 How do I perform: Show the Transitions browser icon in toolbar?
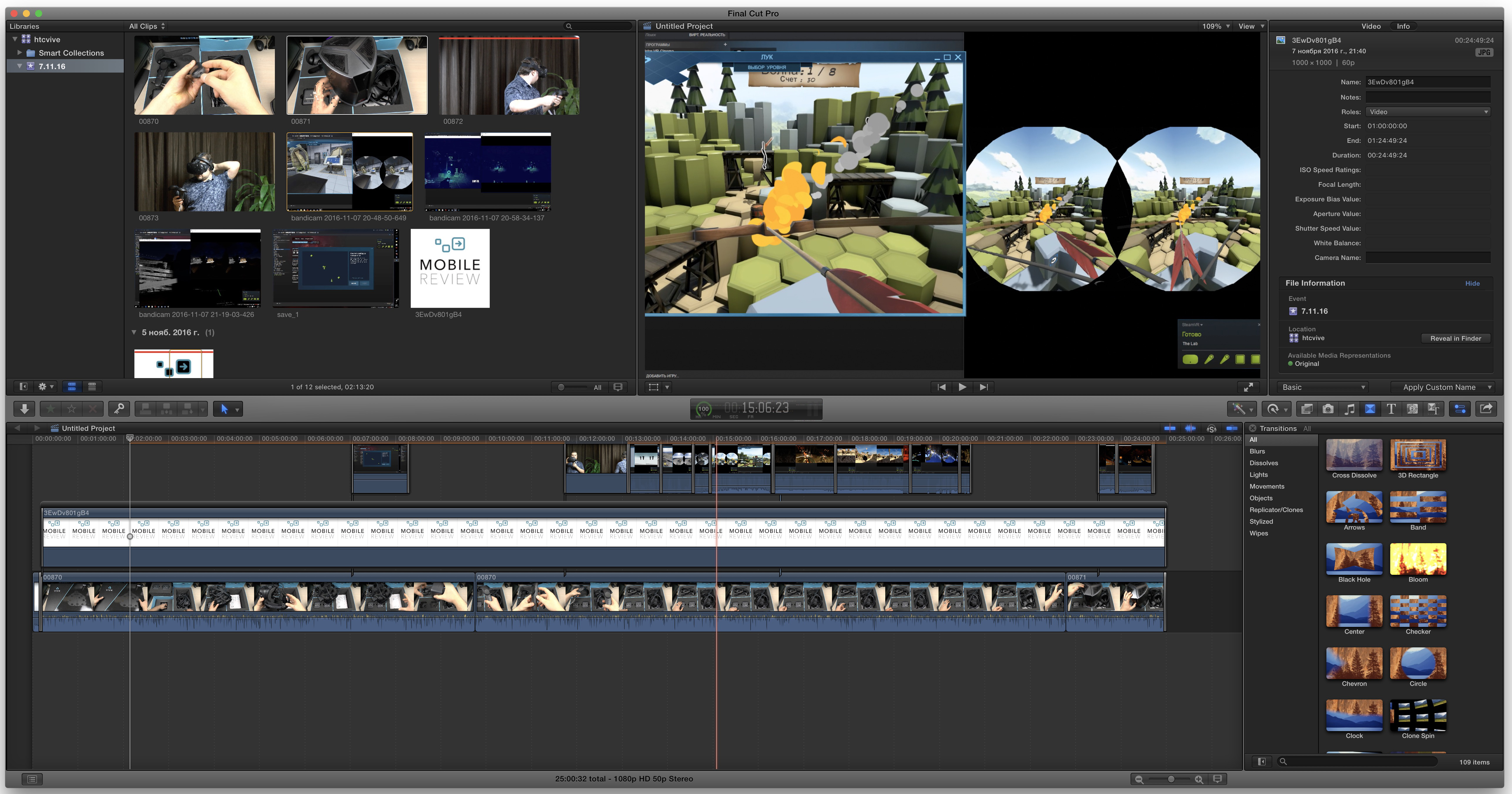pyautogui.click(x=1370, y=409)
